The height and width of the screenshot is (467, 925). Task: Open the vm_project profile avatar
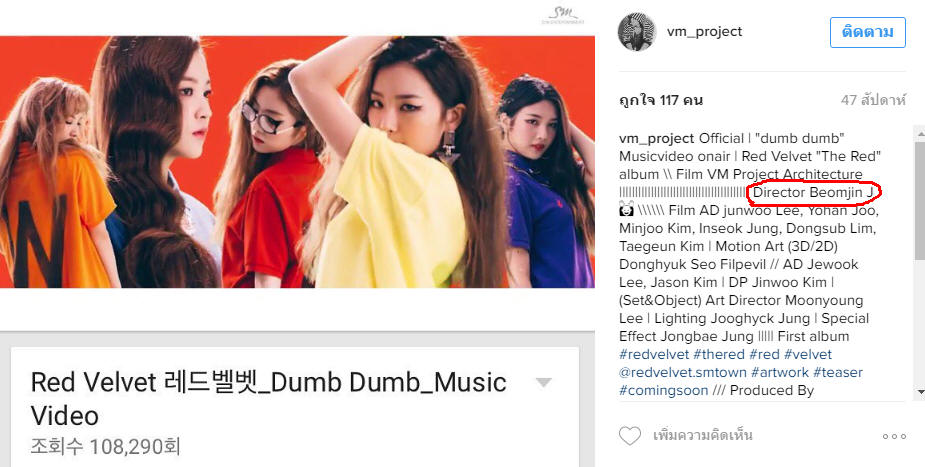click(x=637, y=32)
